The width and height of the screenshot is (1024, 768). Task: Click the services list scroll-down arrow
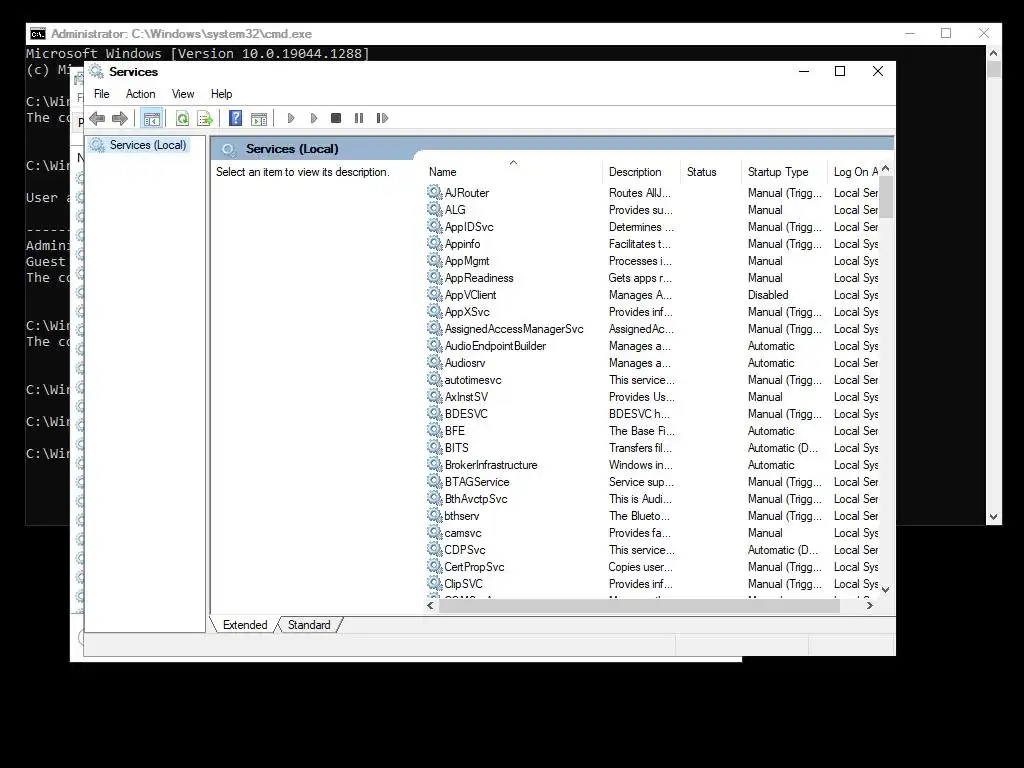click(x=886, y=589)
